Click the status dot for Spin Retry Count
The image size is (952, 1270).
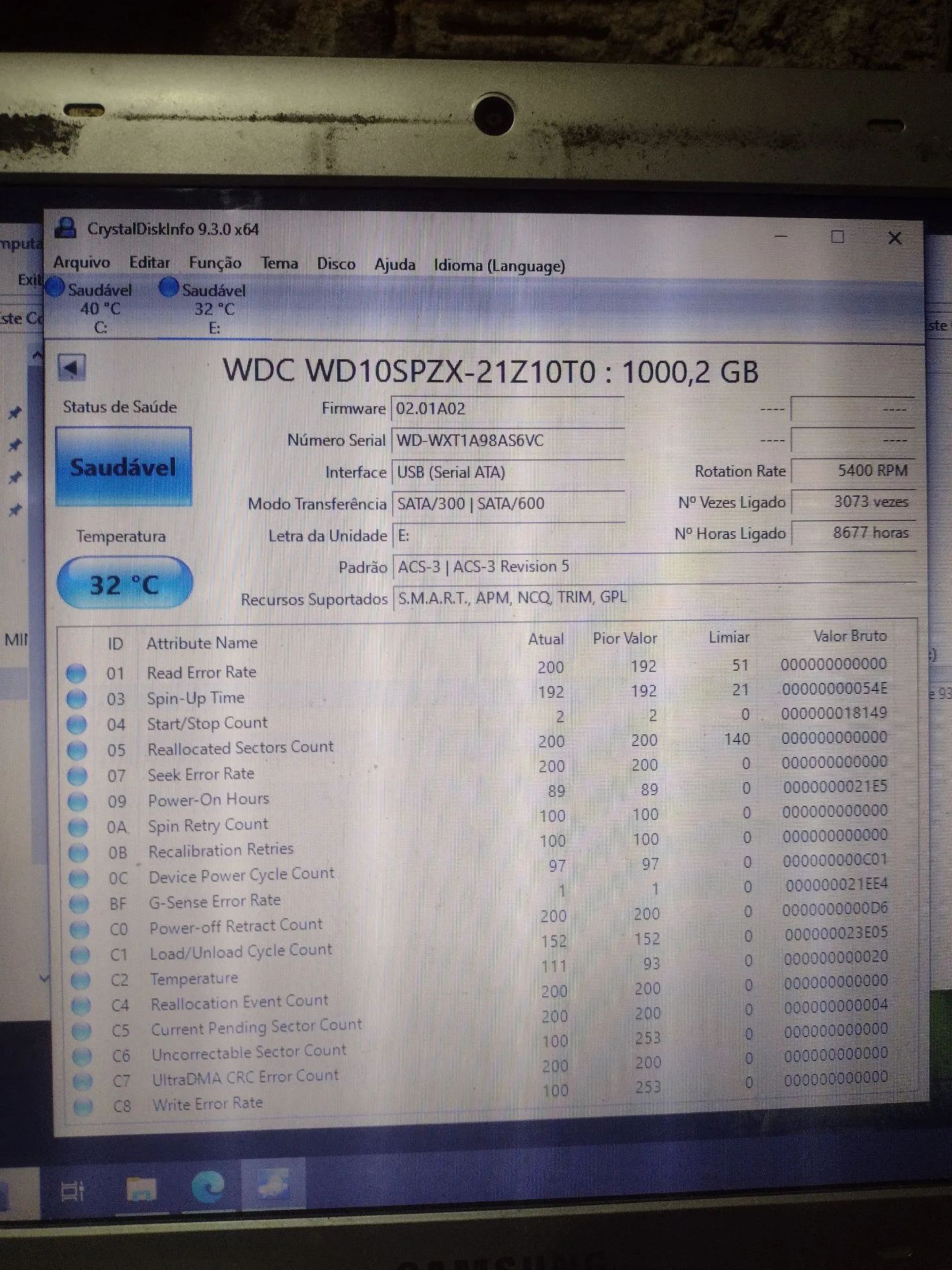tap(78, 827)
